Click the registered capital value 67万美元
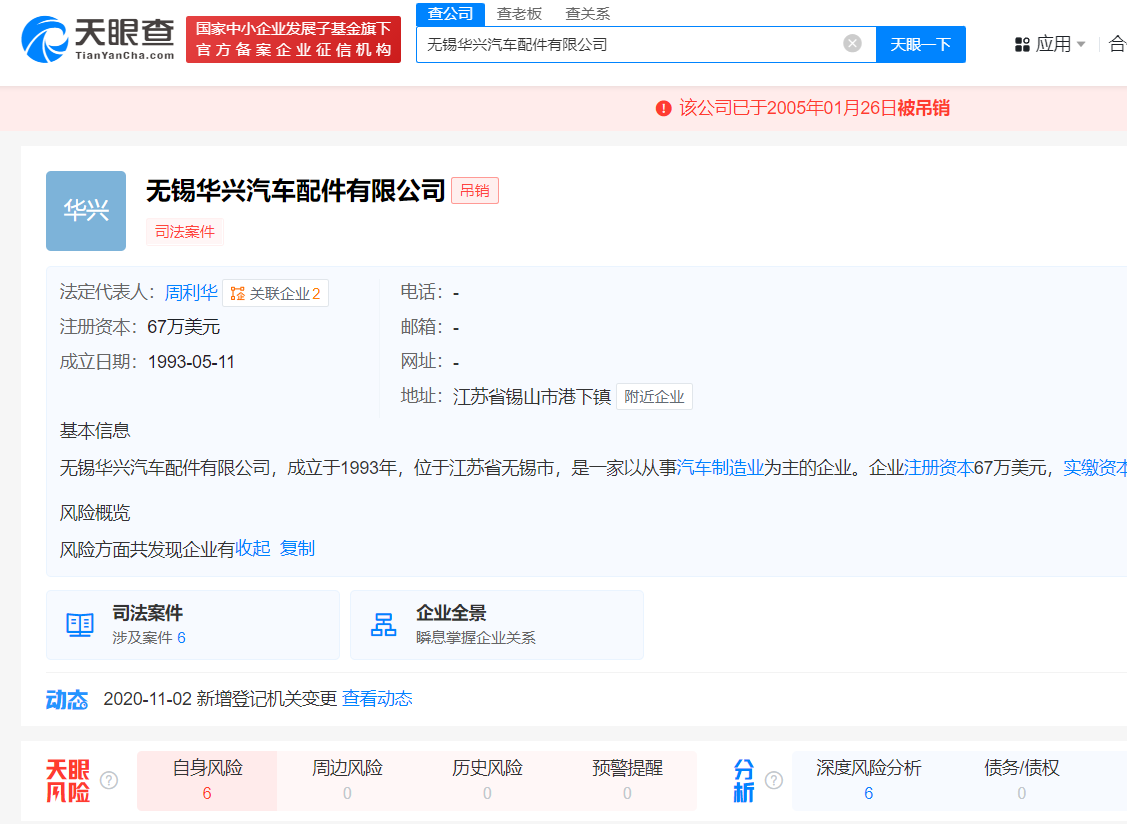The width and height of the screenshot is (1127, 824). (x=183, y=327)
